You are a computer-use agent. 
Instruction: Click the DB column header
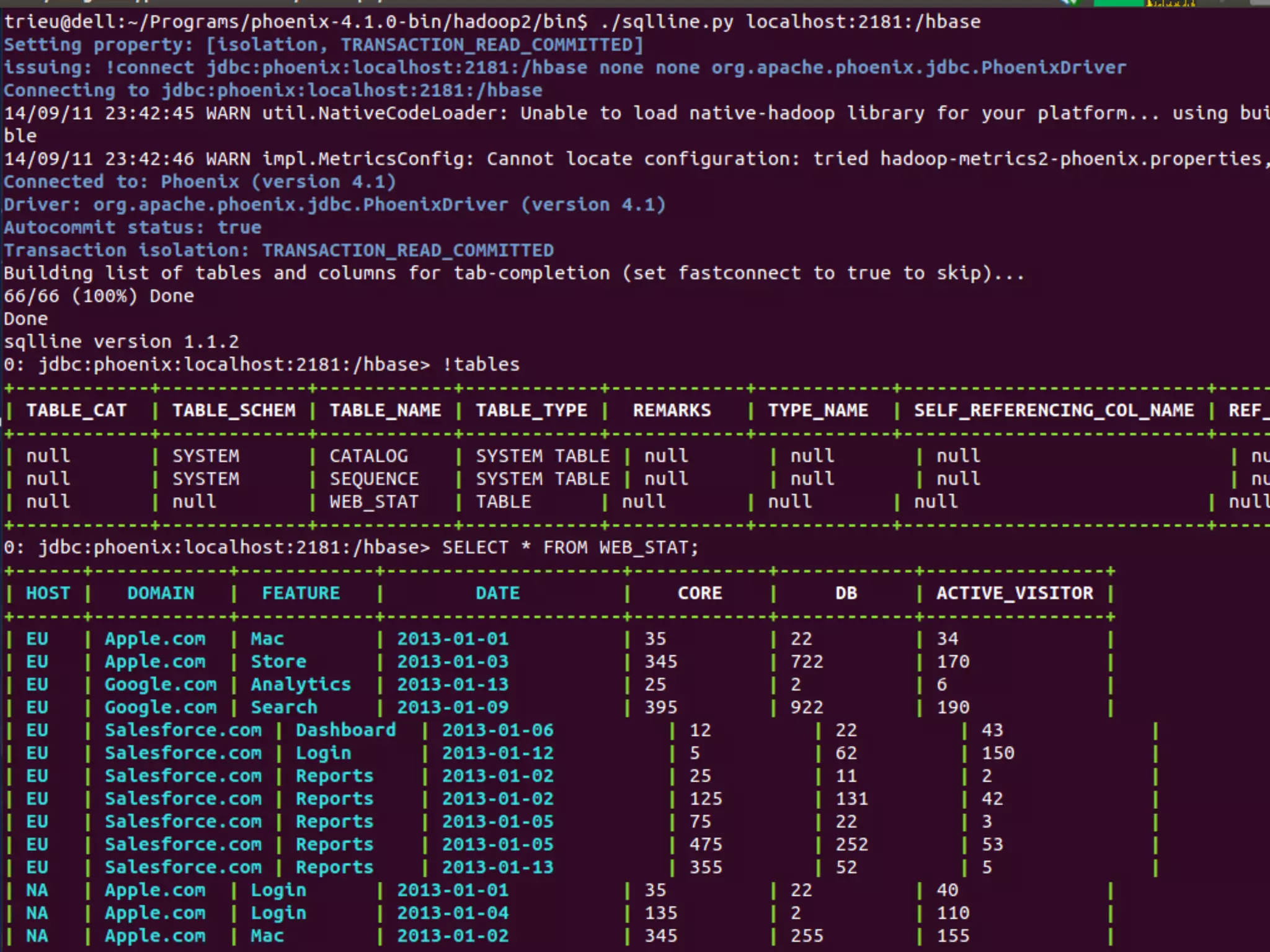point(846,593)
